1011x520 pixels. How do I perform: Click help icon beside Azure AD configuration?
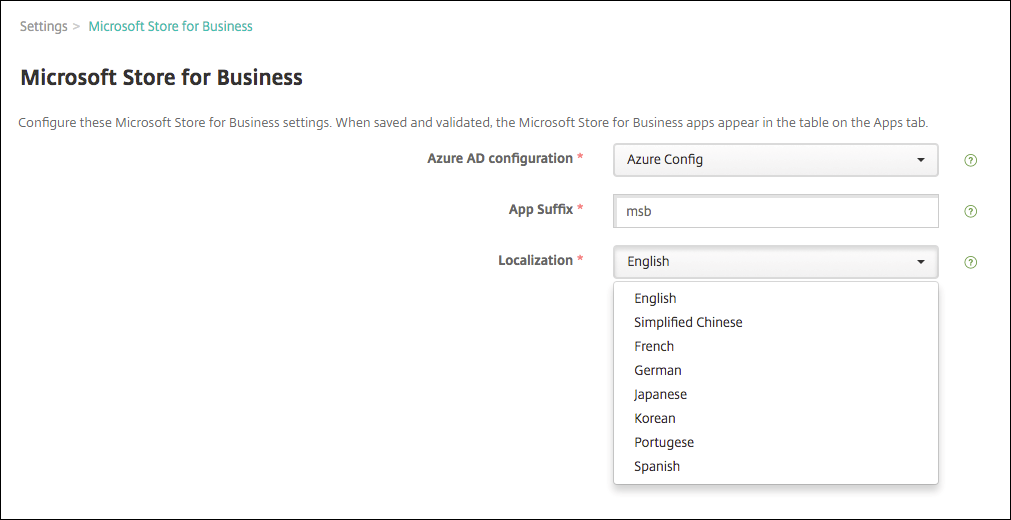(x=969, y=160)
